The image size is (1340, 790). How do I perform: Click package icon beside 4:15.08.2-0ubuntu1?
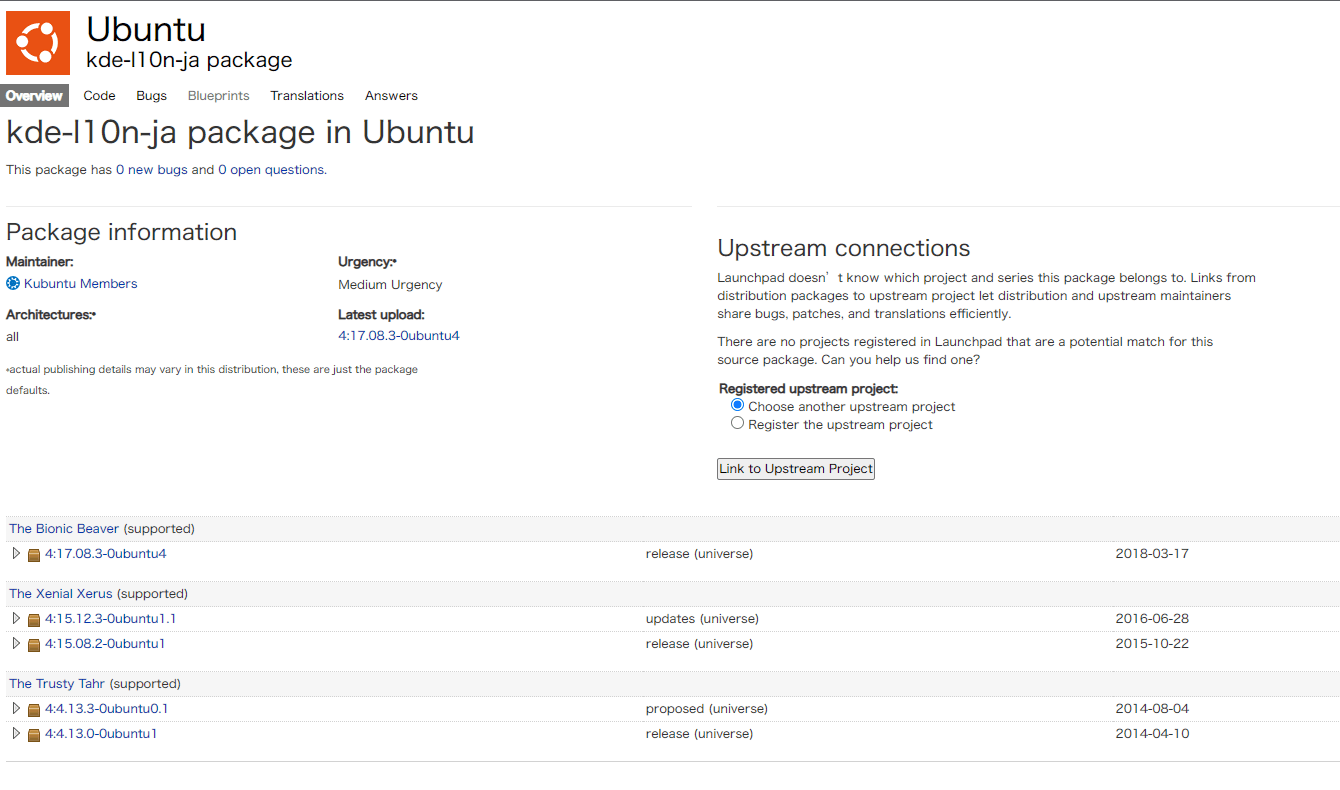[34, 645]
